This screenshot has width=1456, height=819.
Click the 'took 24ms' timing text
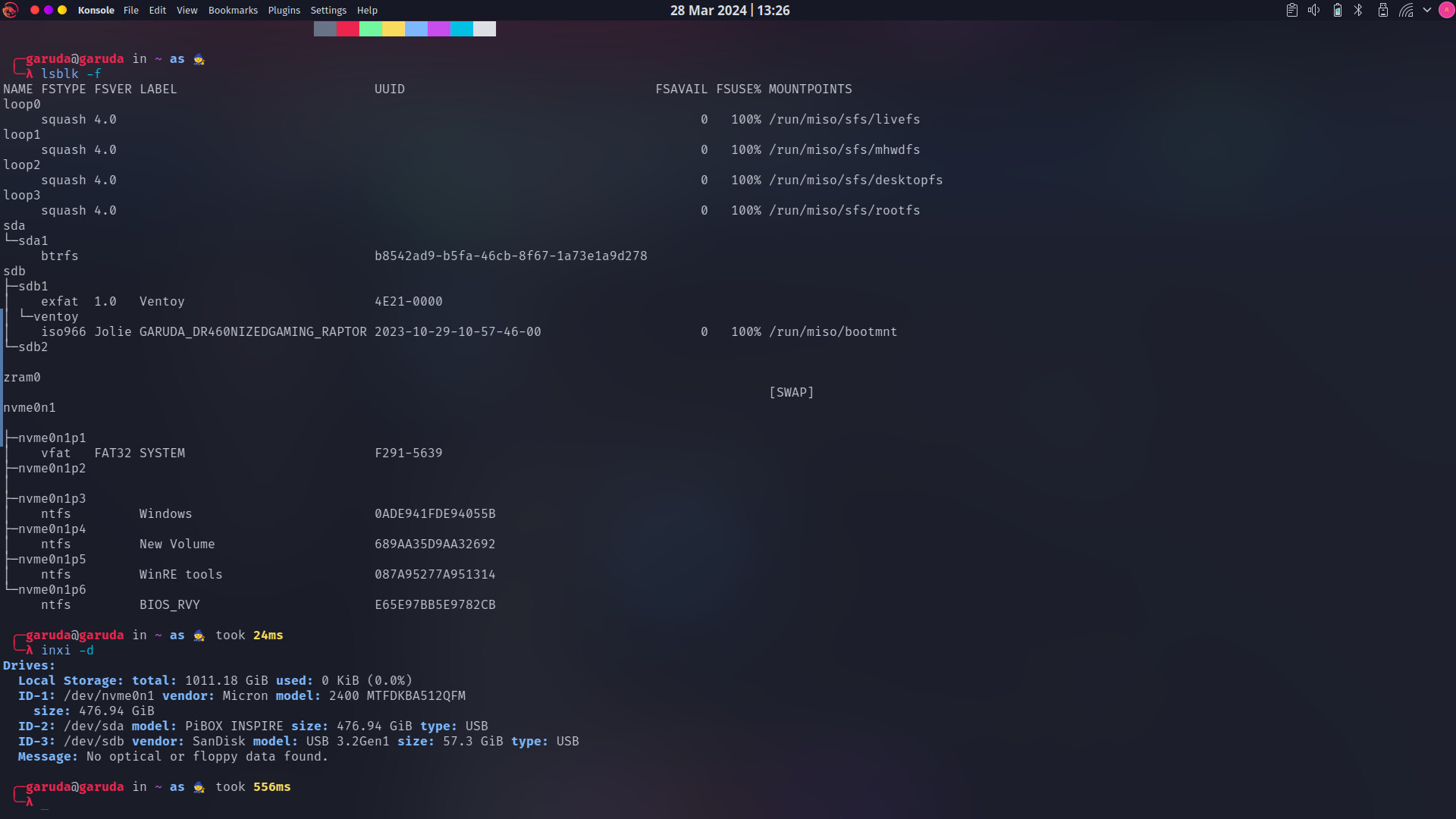pos(249,635)
